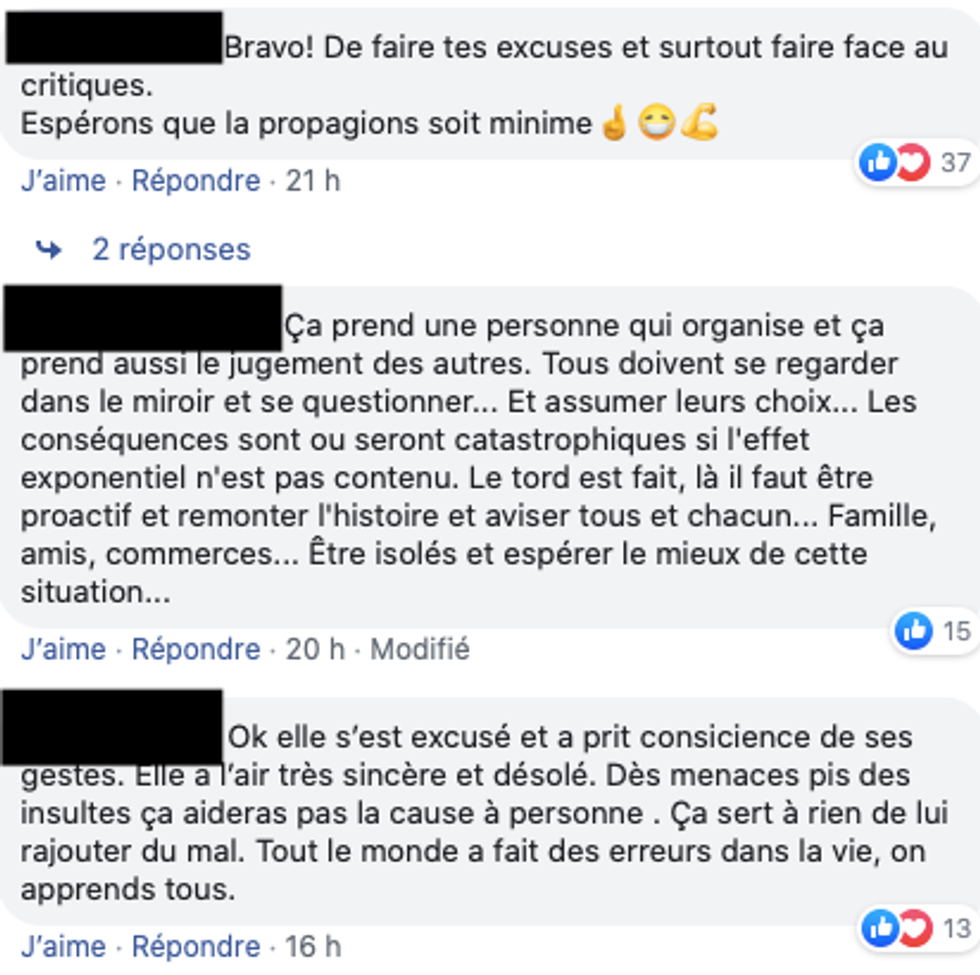
Task: Show who reacted by clicking count 37
Action: coord(956,162)
